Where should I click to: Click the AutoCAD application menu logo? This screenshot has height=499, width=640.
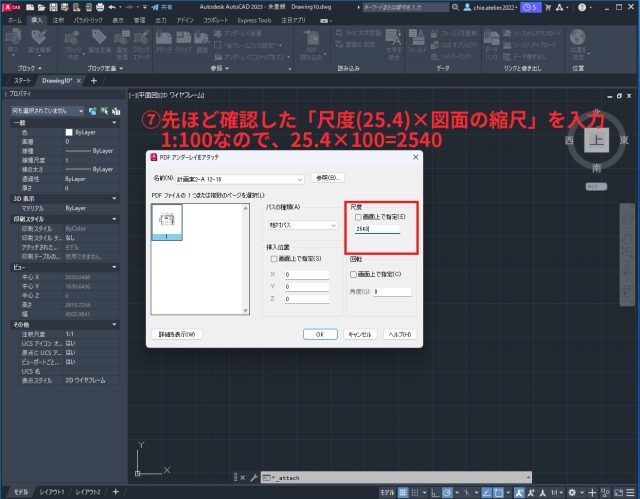10,6
